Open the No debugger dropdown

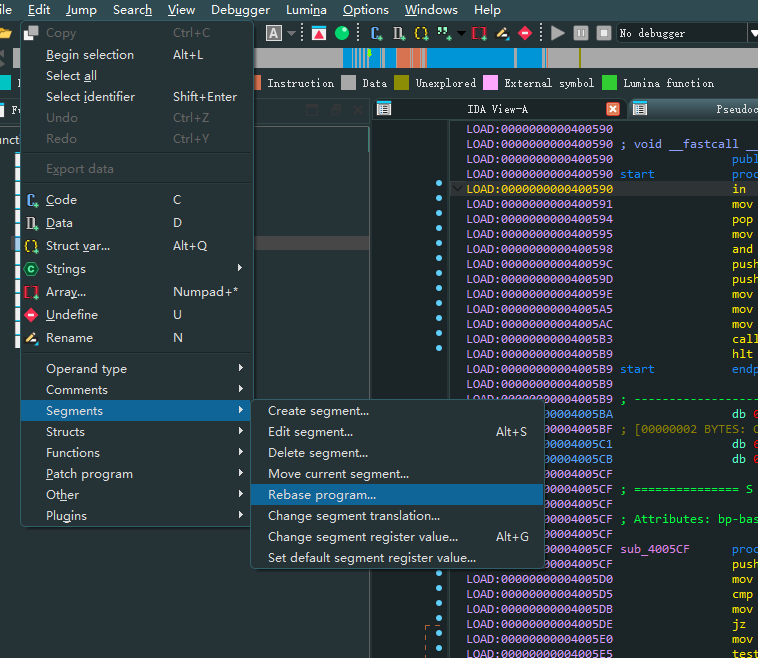pyautogui.click(x=752, y=33)
